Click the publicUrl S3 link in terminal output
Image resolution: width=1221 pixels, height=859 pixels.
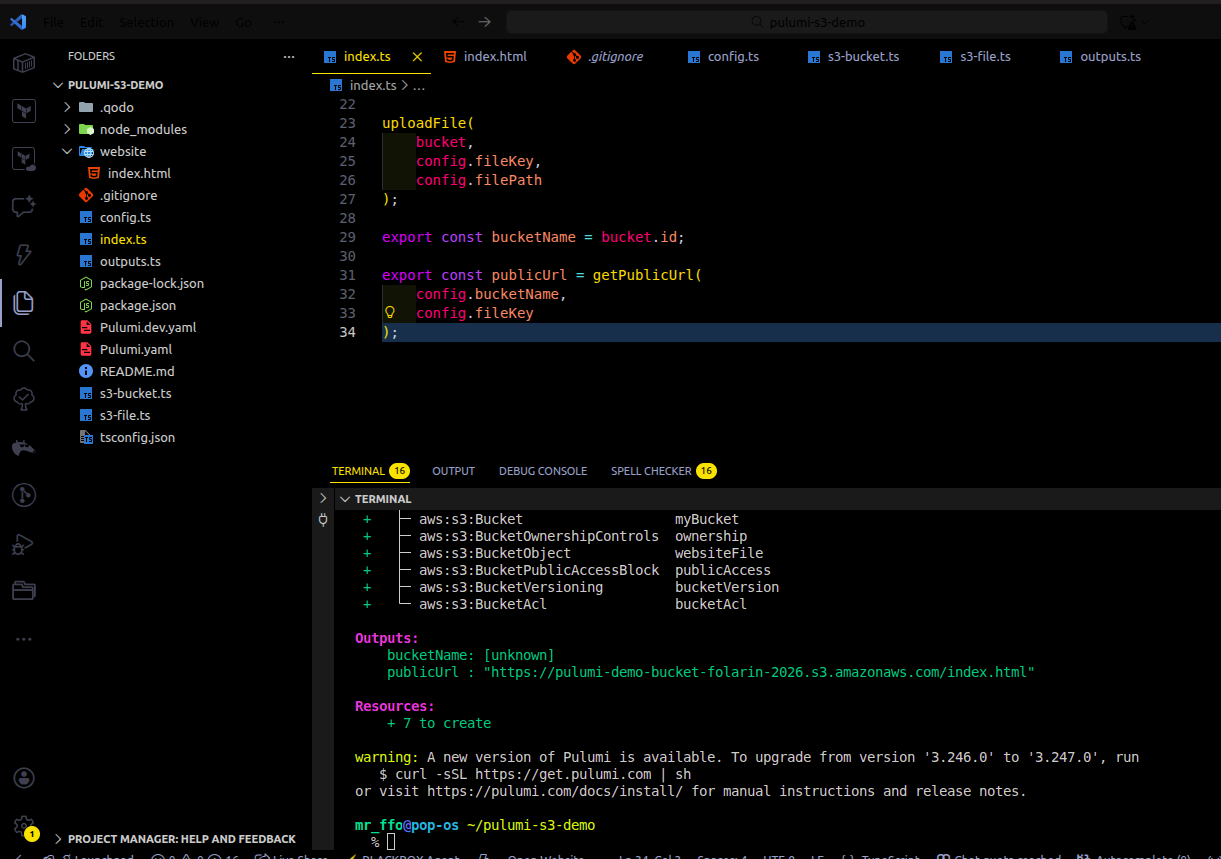[x=759, y=672]
